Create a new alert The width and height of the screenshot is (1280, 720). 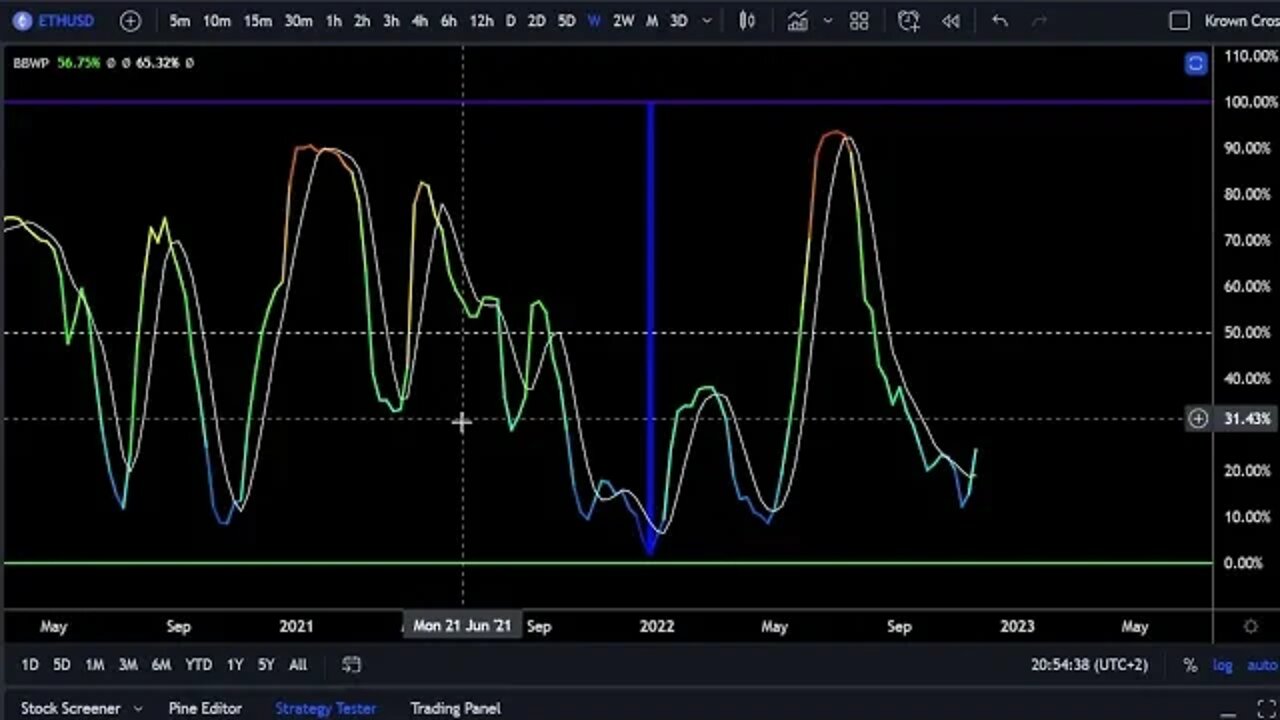click(908, 20)
